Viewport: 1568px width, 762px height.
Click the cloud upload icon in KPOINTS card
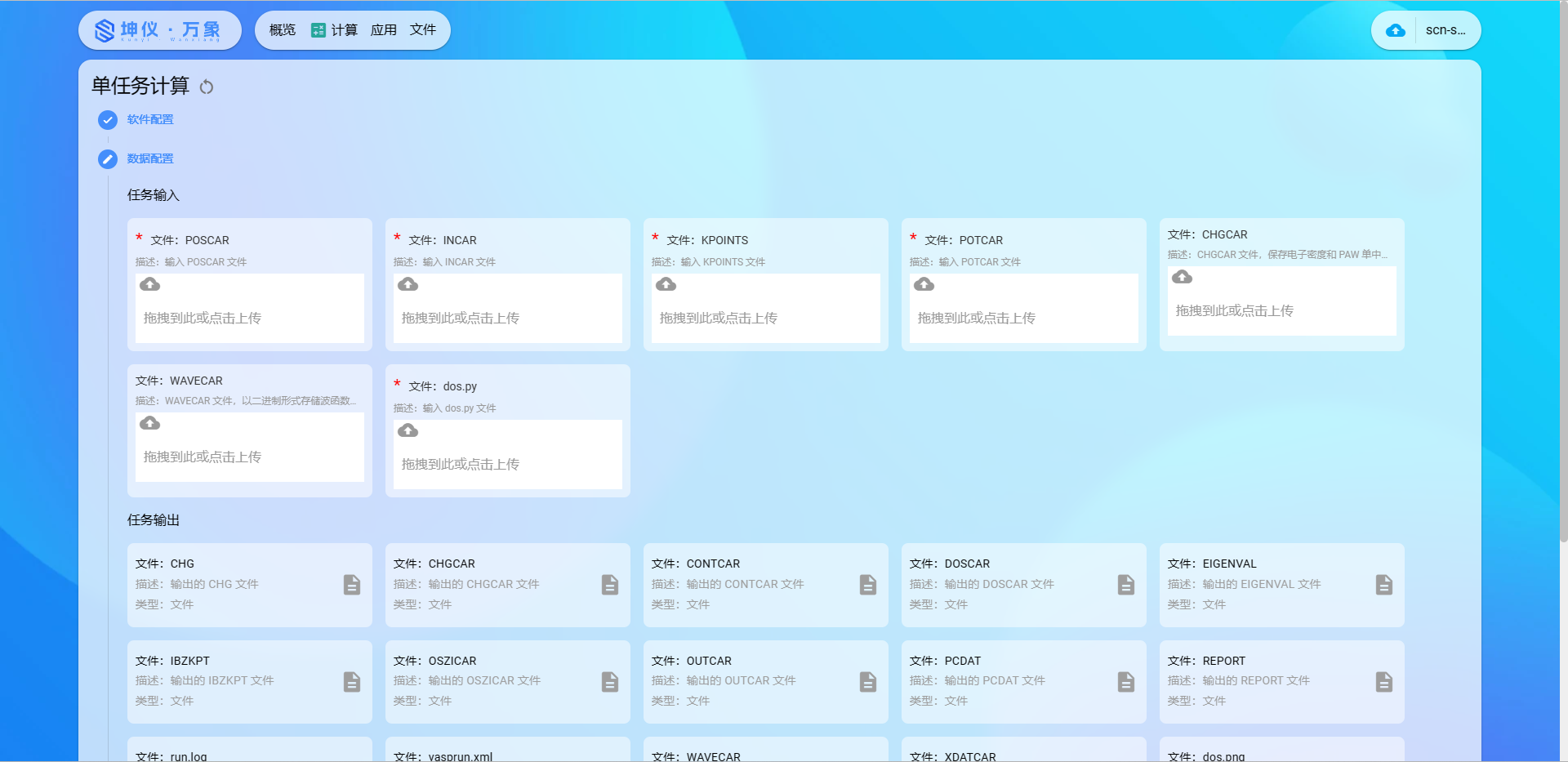click(666, 284)
